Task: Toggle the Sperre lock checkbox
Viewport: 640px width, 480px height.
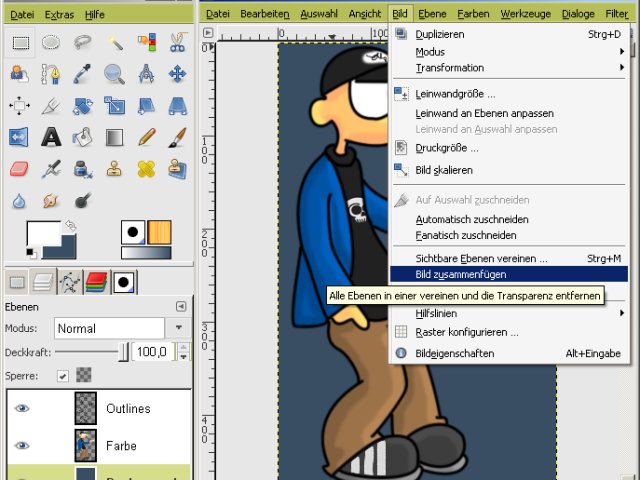Action: tap(62, 376)
